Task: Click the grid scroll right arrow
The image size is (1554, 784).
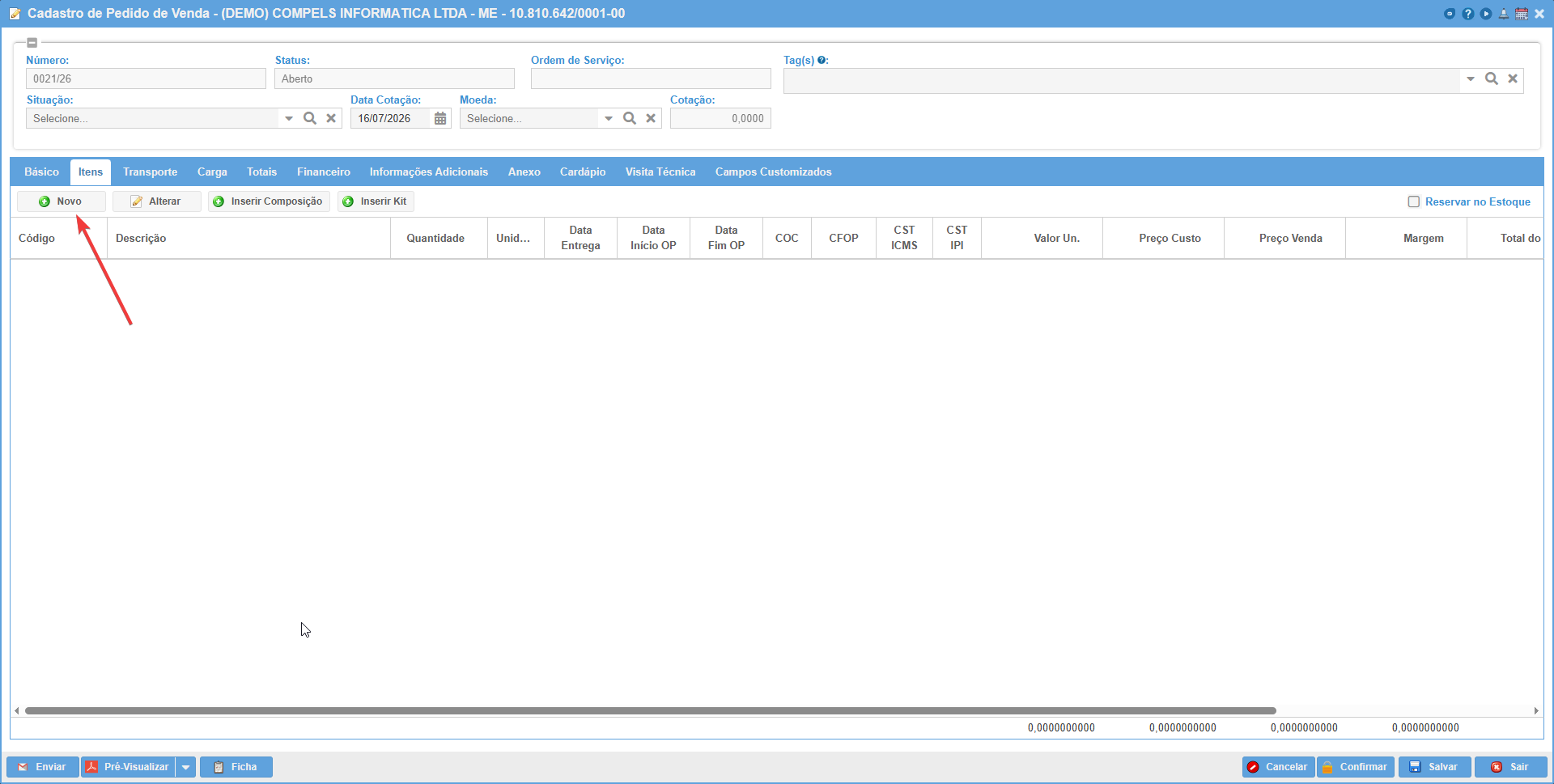Action: [1536, 710]
